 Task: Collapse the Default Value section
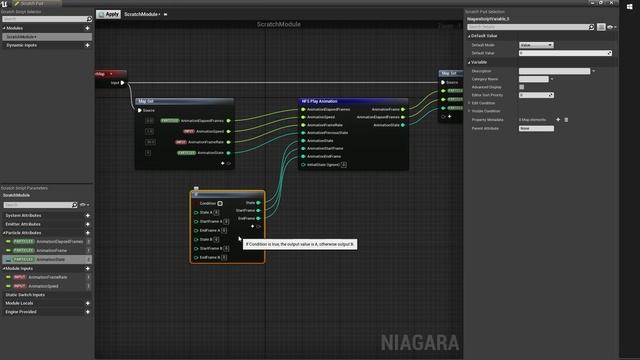[469, 36]
